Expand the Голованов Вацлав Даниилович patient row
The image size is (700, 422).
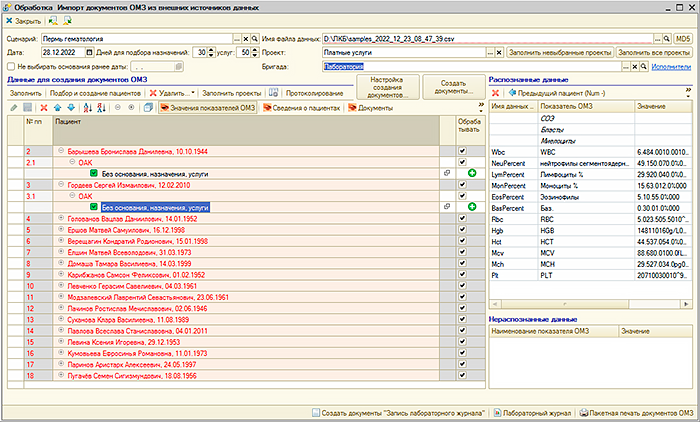pyautogui.click(x=60, y=218)
